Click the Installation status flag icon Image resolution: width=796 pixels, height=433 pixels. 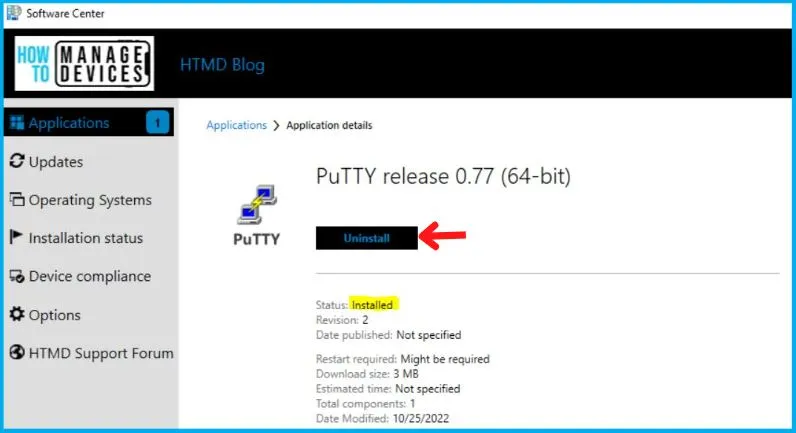click(x=16, y=237)
